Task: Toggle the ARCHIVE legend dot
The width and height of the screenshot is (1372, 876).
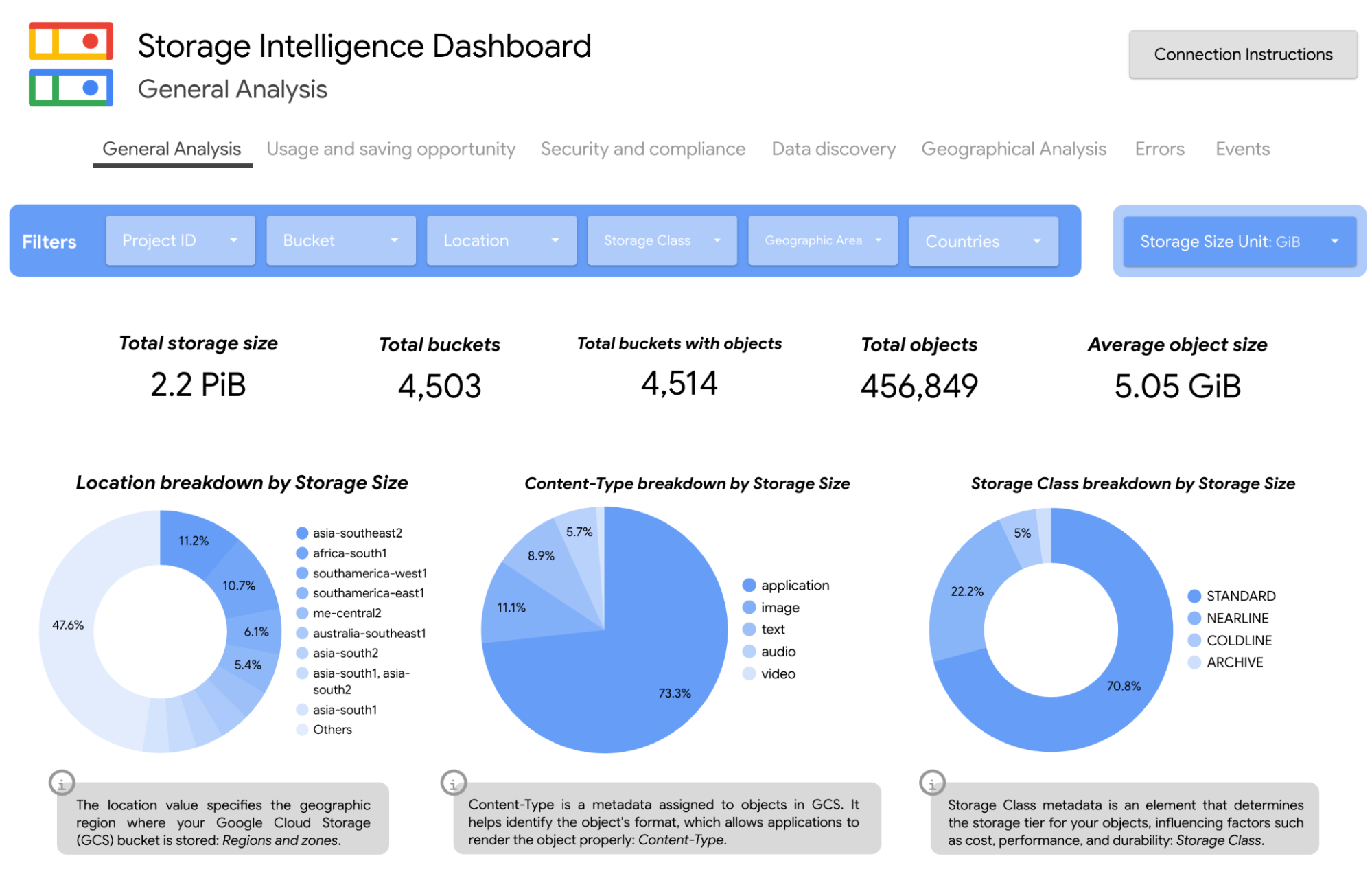Action: point(1194,662)
